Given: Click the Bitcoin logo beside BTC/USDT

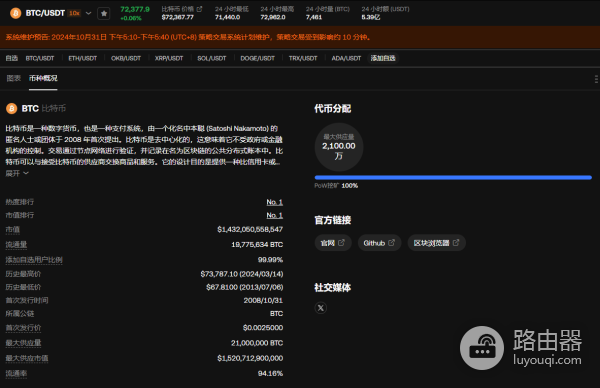Looking at the screenshot, I should (x=16, y=13).
